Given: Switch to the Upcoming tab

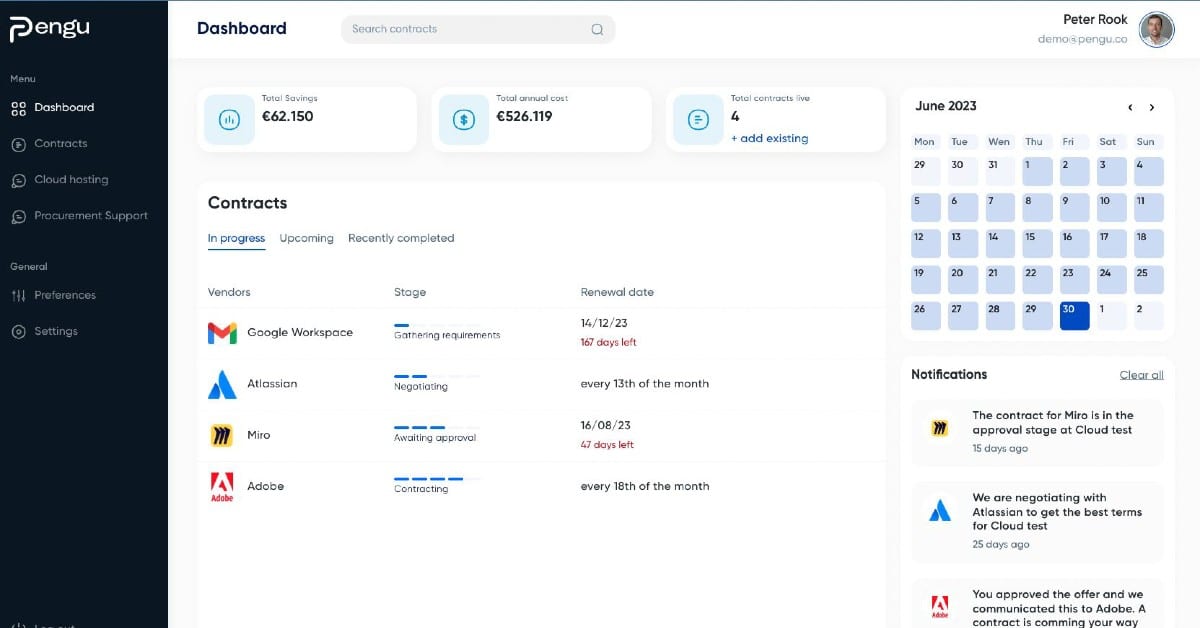Looking at the screenshot, I should (x=306, y=238).
